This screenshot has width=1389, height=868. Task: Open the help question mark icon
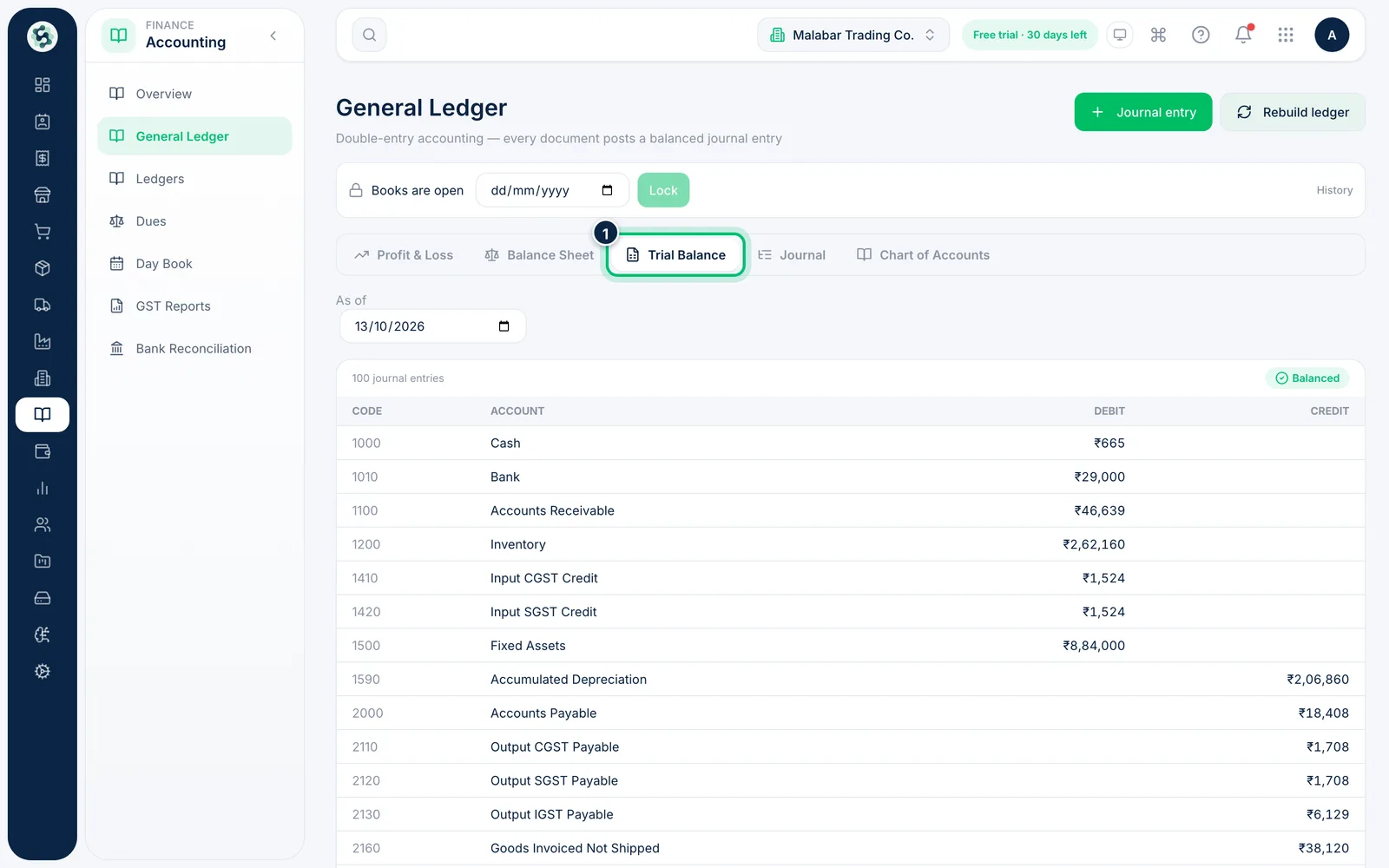point(1201,35)
